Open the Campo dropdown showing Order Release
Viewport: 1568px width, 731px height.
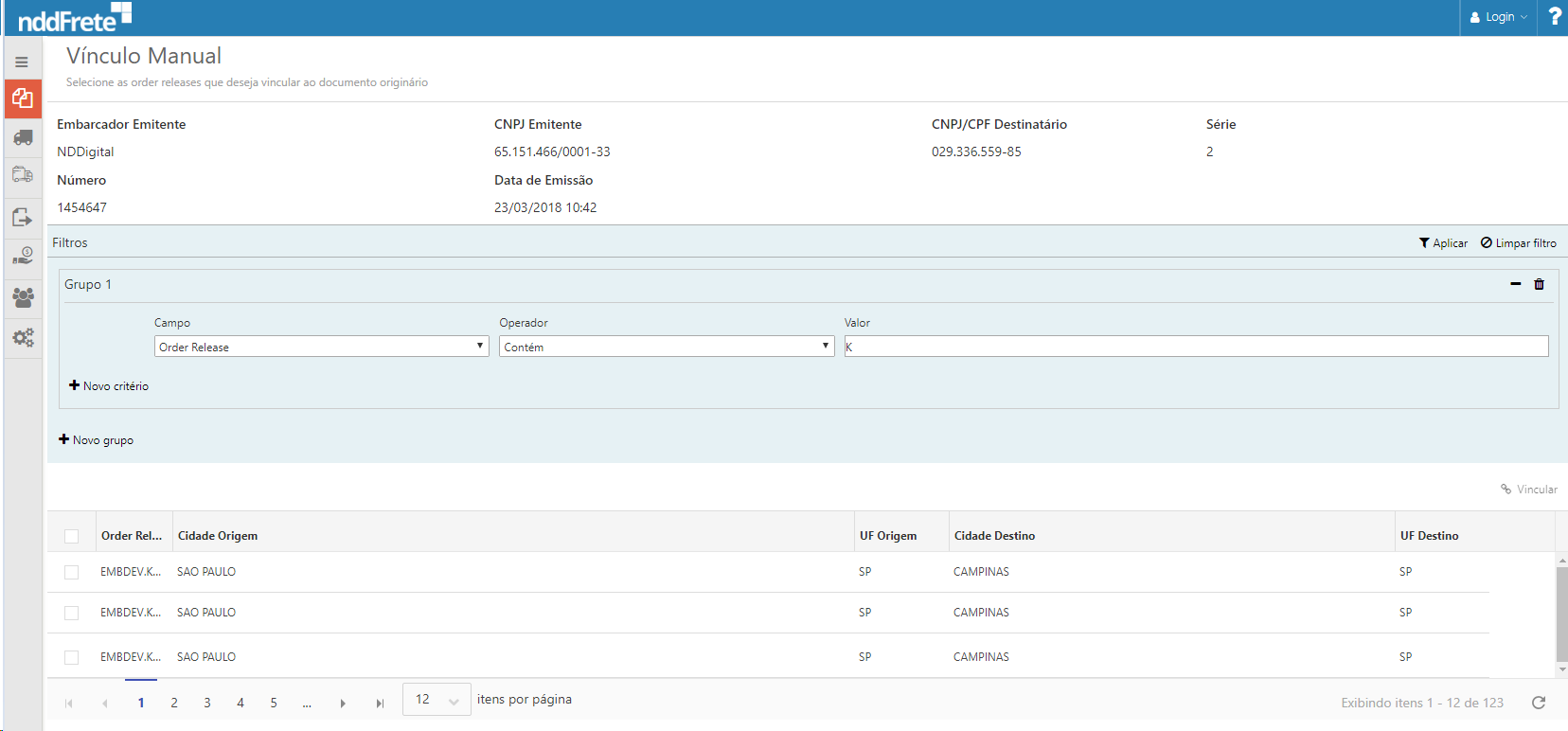[321, 347]
